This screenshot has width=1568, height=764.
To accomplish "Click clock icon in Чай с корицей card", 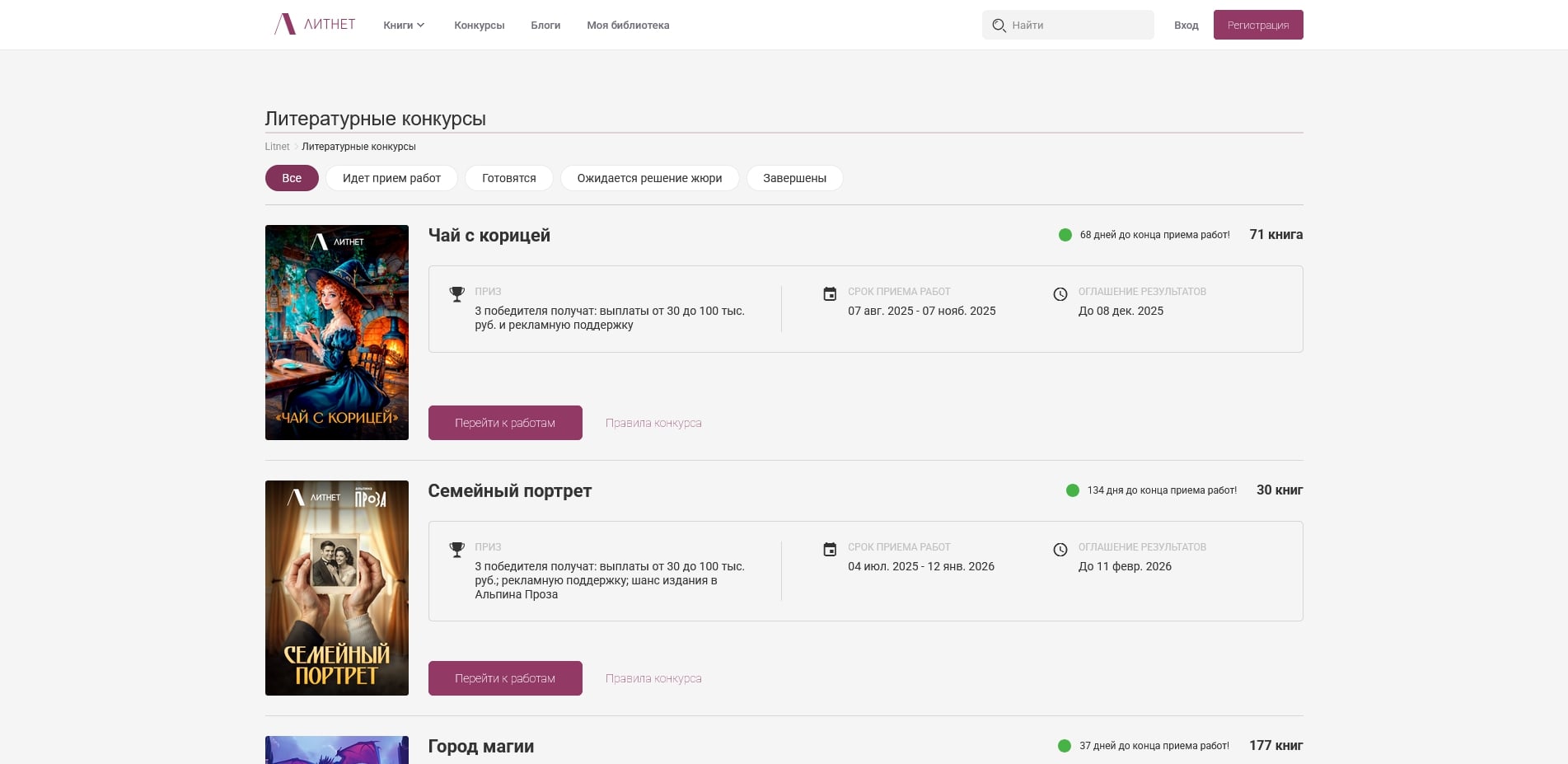I will coord(1060,294).
